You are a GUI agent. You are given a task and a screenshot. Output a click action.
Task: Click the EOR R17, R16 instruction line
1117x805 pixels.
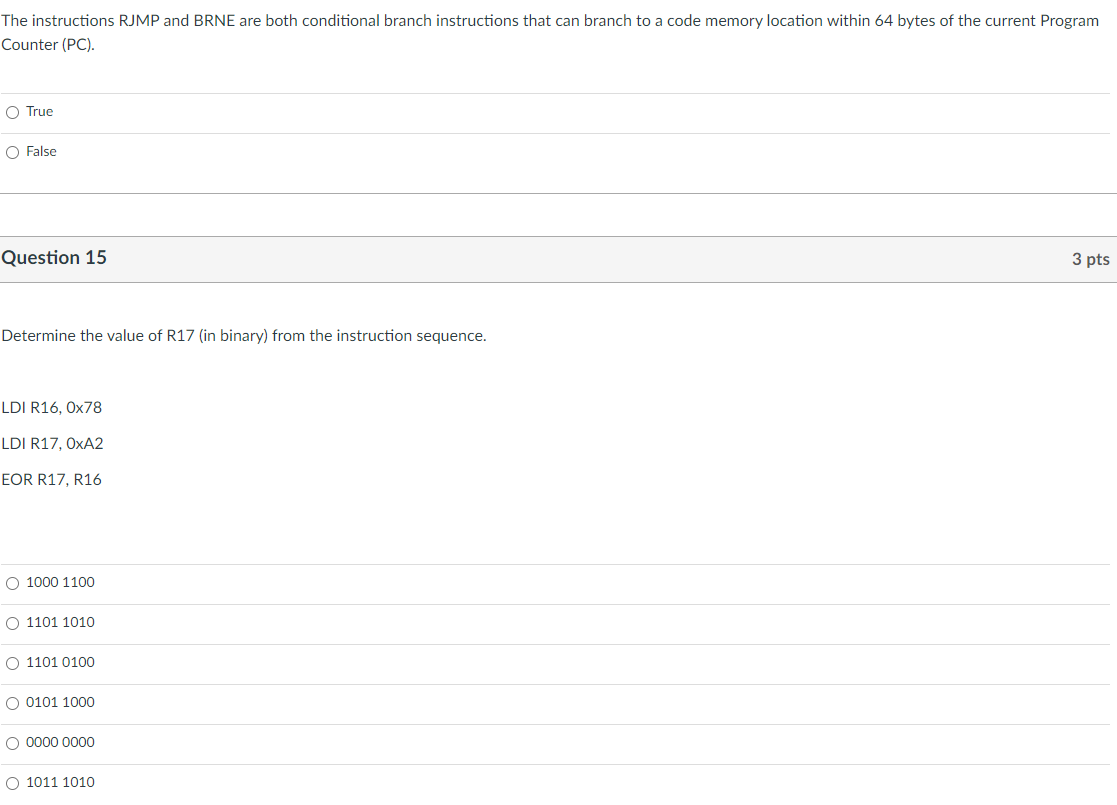click(51, 480)
